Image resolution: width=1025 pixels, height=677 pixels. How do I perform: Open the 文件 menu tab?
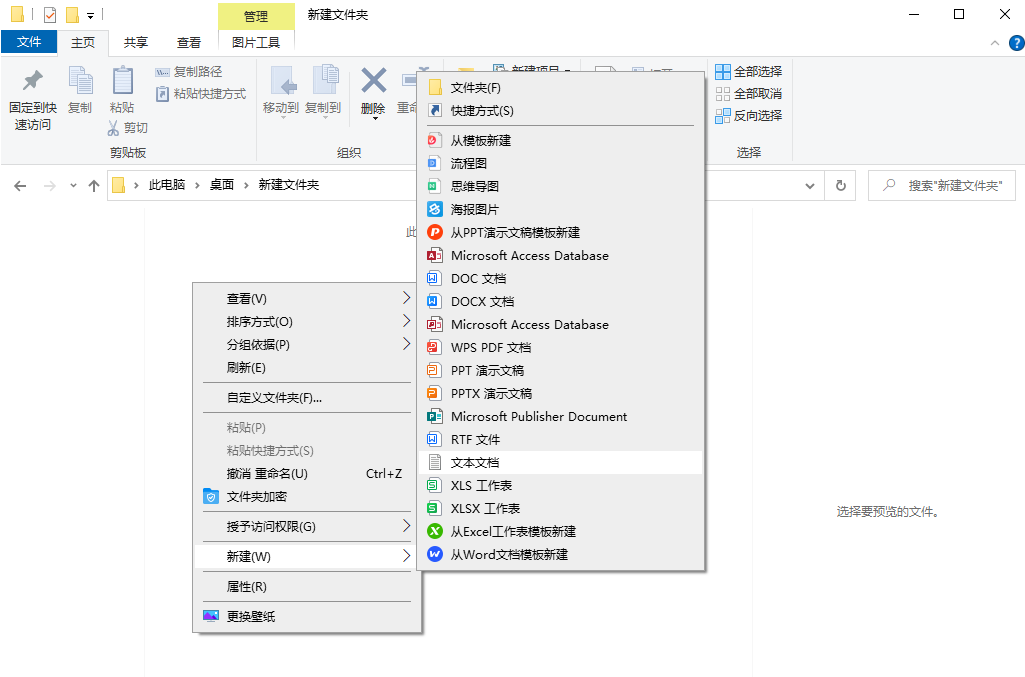[29, 42]
